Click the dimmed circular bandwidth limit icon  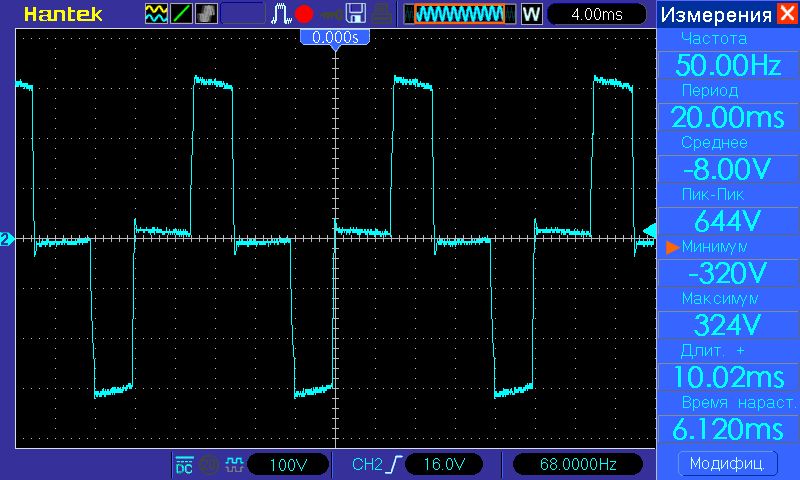click(x=209, y=465)
